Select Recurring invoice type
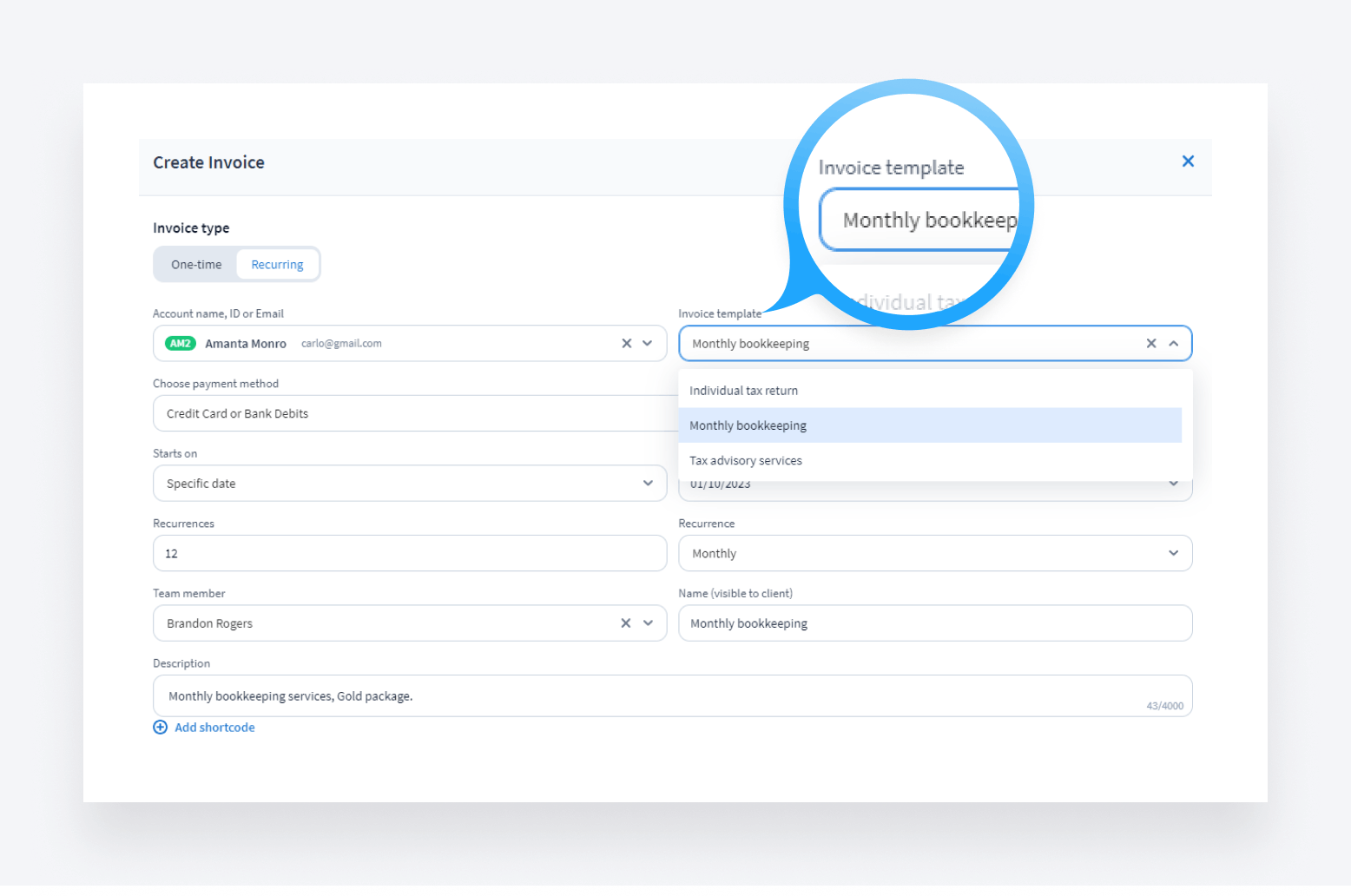 [x=277, y=265]
